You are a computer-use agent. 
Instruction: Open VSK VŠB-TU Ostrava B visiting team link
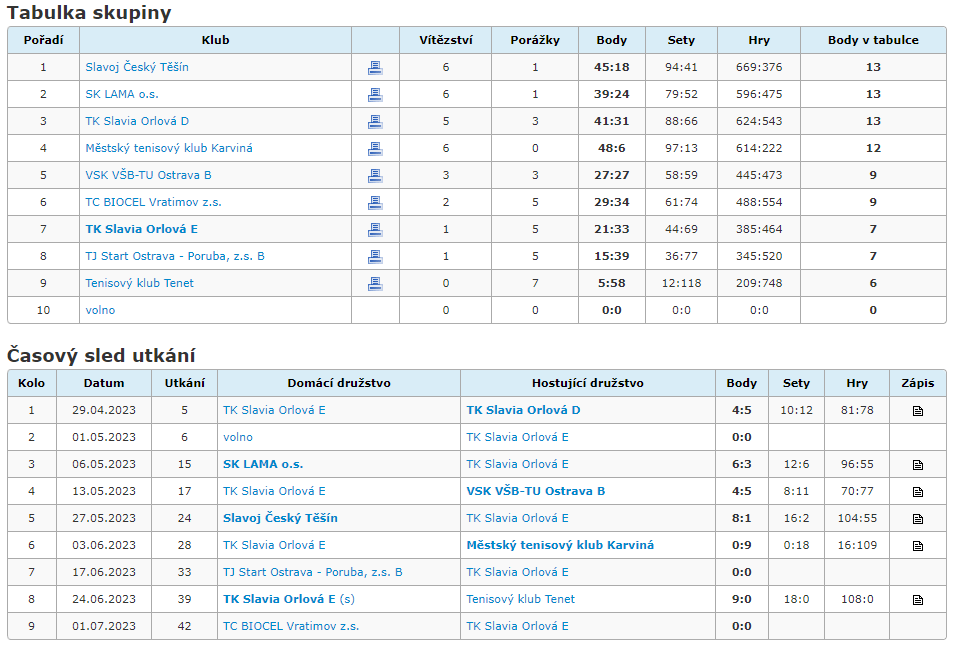pos(535,491)
